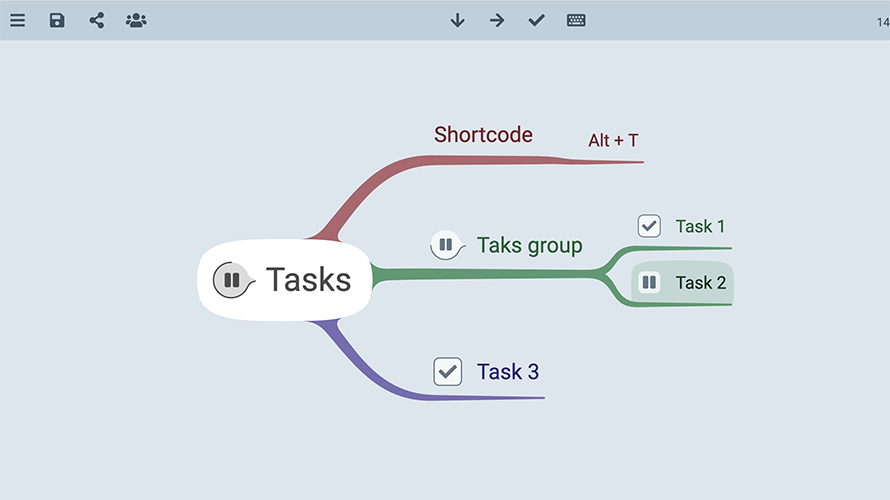The image size is (890, 500).
Task: Click the checkmark task toolbar icon
Action: tap(537, 20)
